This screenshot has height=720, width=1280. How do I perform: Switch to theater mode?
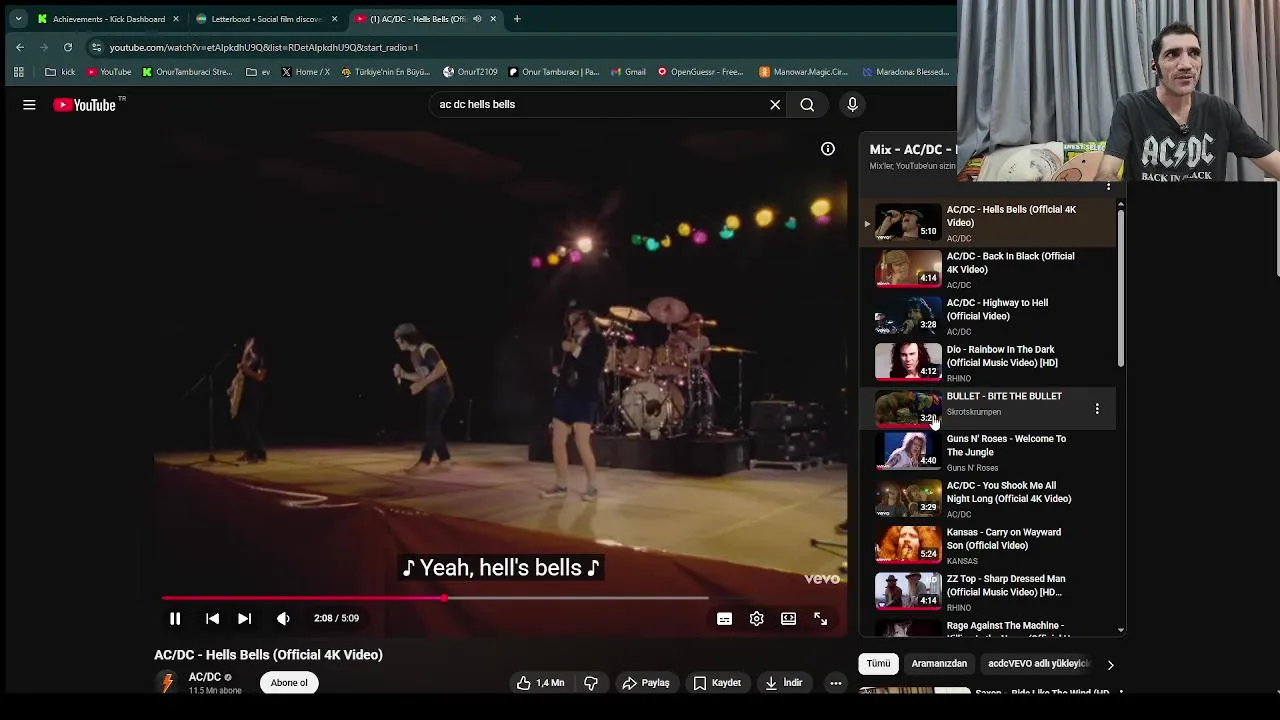point(789,619)
